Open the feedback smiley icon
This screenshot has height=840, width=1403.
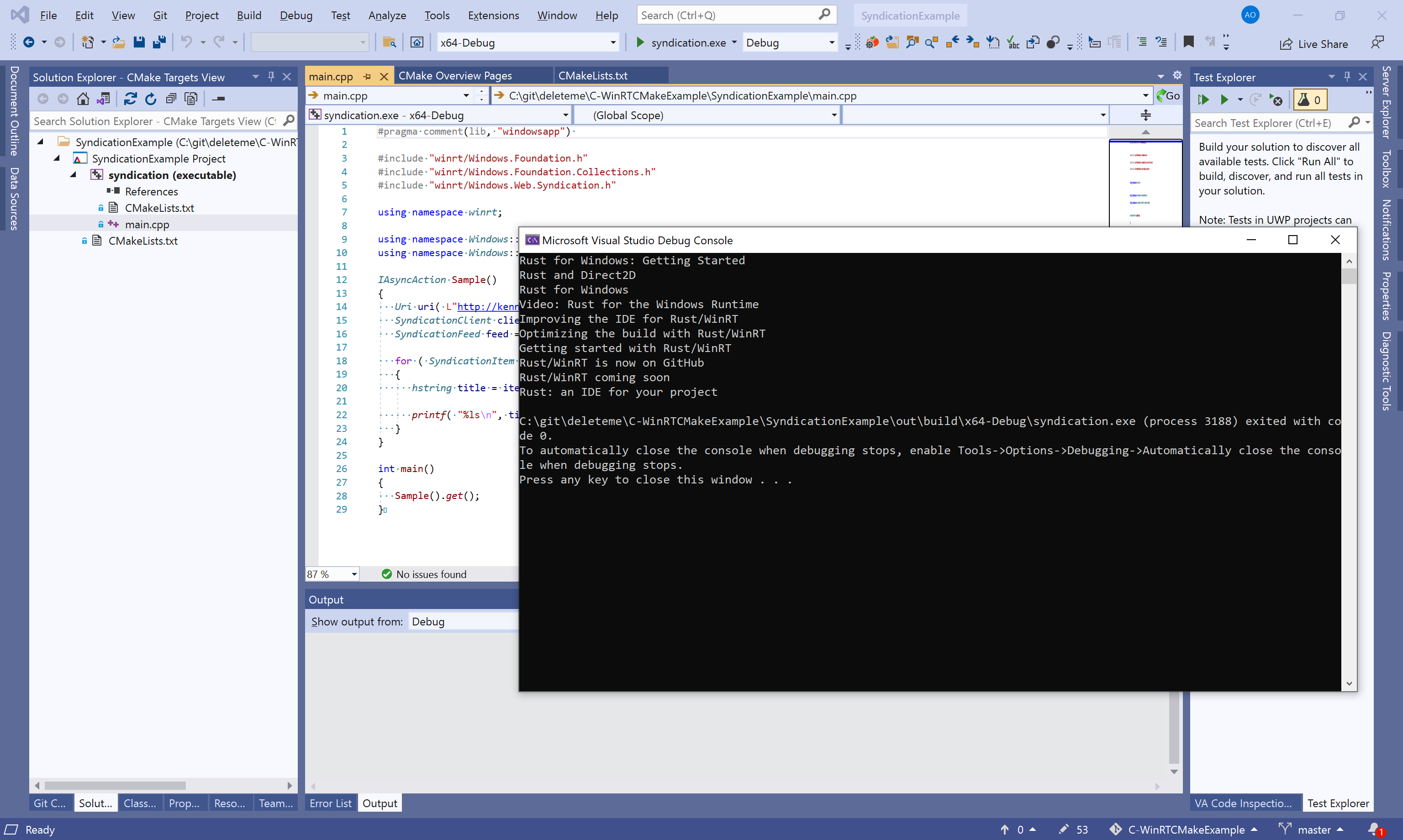(x=1377, y=42)
